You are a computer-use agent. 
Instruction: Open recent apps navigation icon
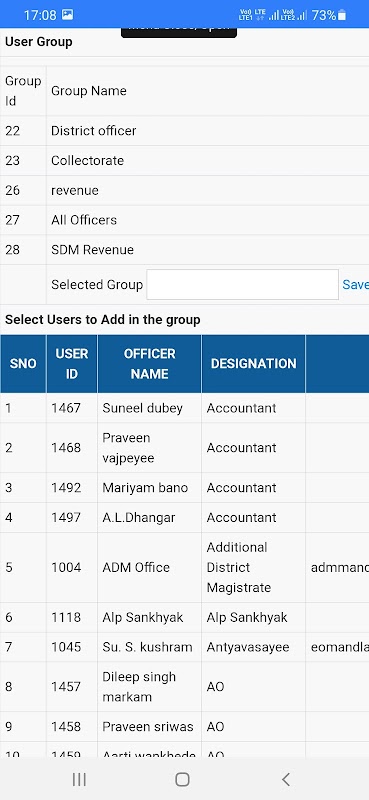(79, 779)
